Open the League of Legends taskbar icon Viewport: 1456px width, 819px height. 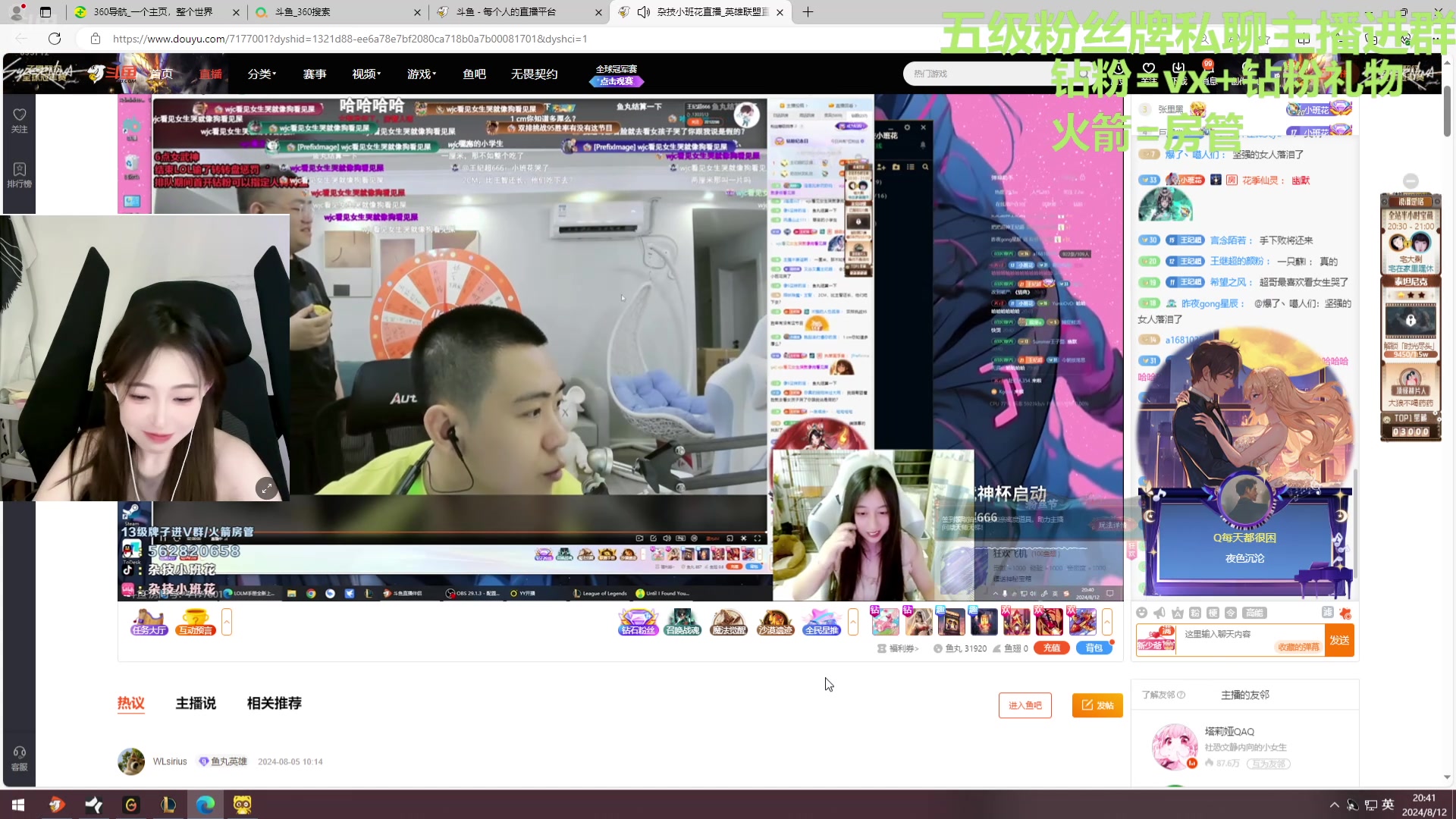click(x=168, y=805)
